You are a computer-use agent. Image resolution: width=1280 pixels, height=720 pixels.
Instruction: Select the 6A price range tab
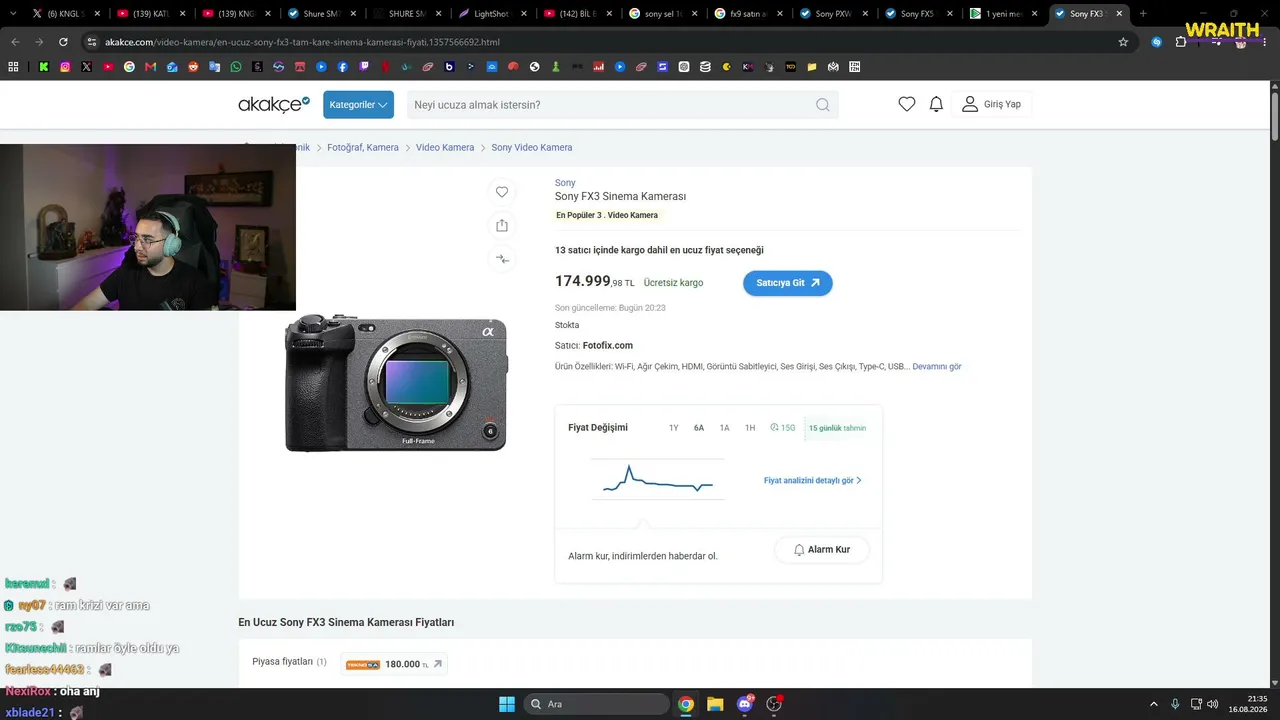(x=699, y=428)
